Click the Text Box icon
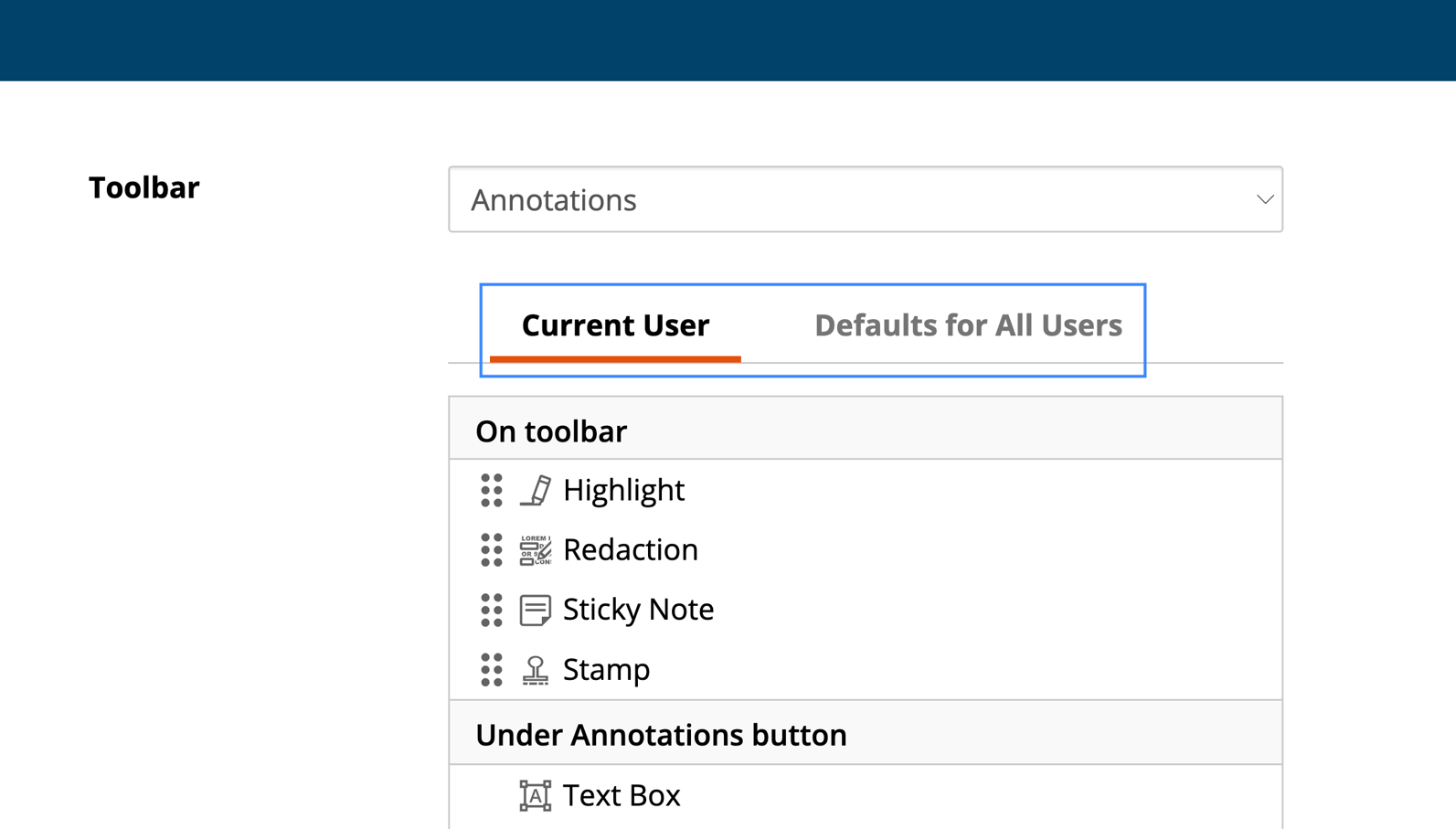1456x829 pixels. click(x=536, y=795)
